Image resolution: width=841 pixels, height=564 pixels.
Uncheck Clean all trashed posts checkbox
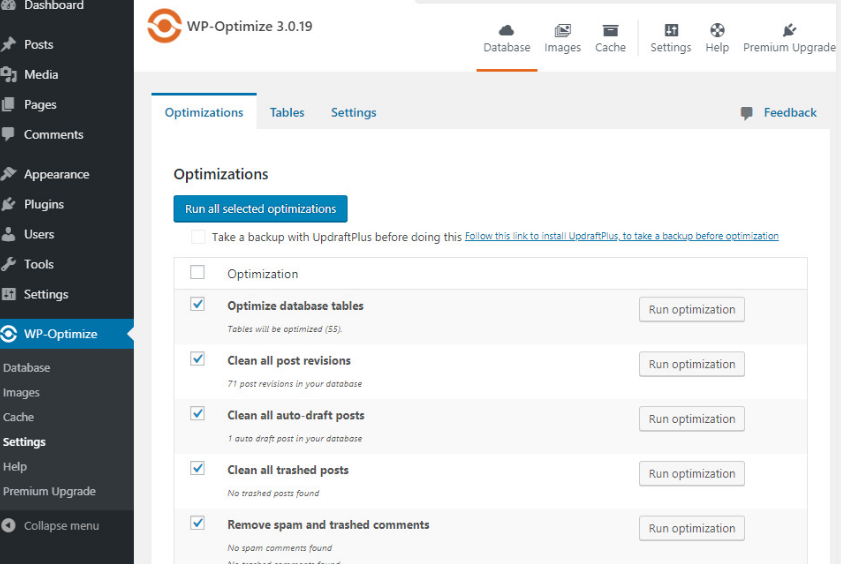(197, 468)
